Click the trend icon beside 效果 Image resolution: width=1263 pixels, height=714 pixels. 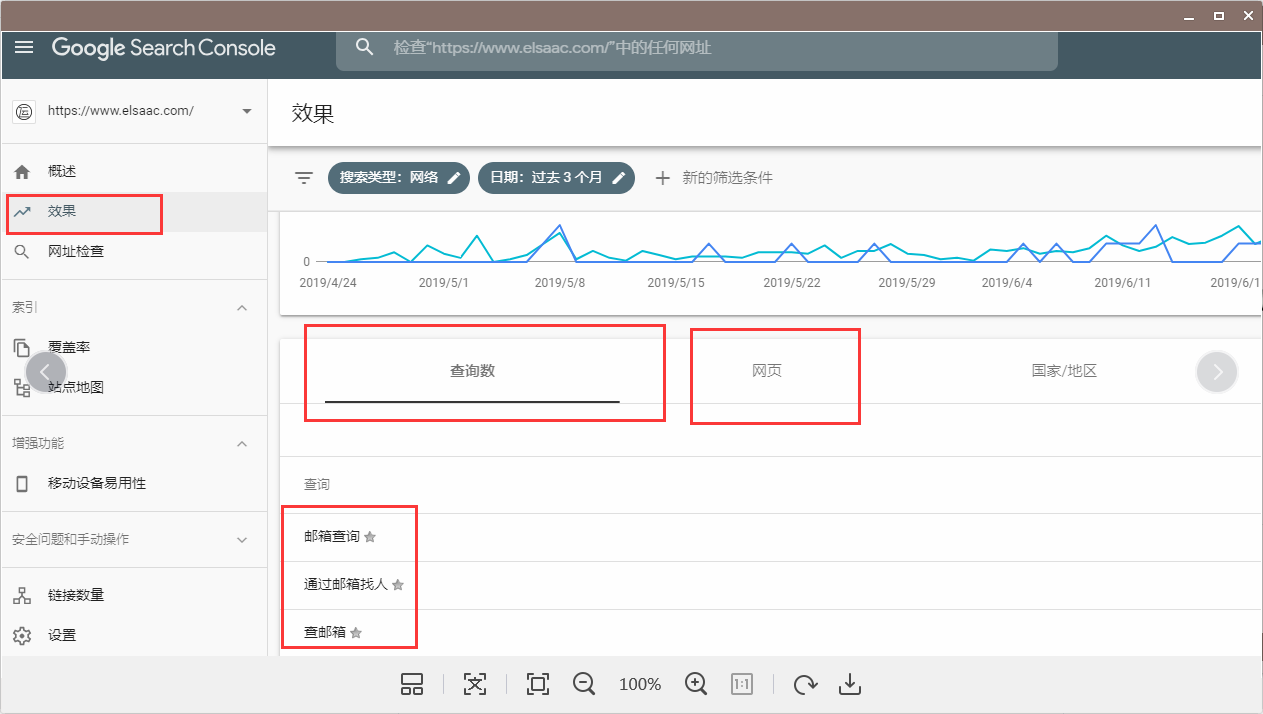click(x=22, y=212)
